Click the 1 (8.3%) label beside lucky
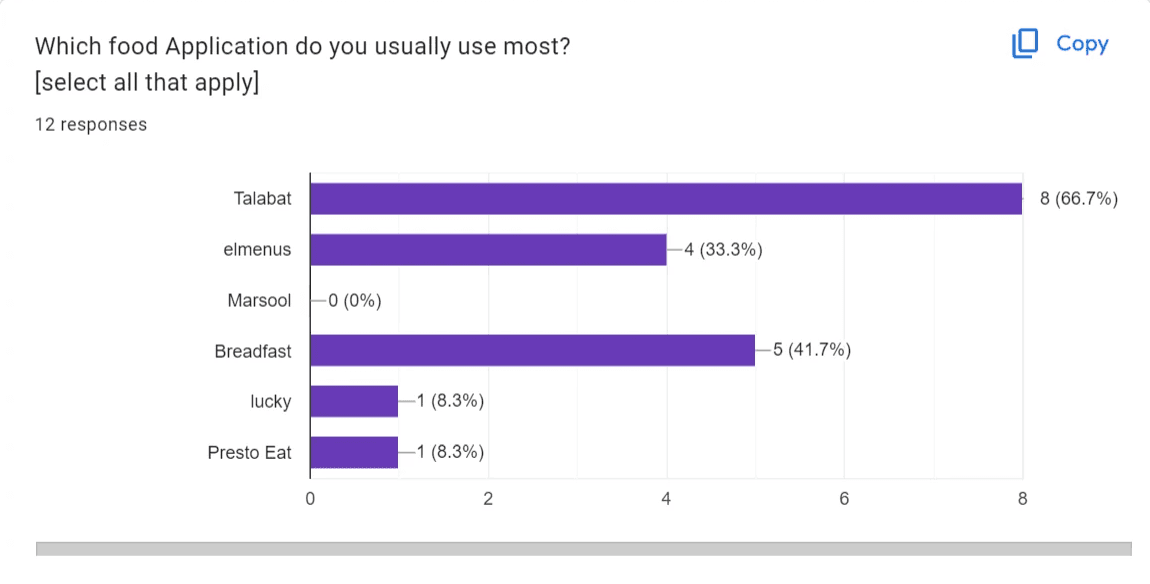 coord(449,401)
